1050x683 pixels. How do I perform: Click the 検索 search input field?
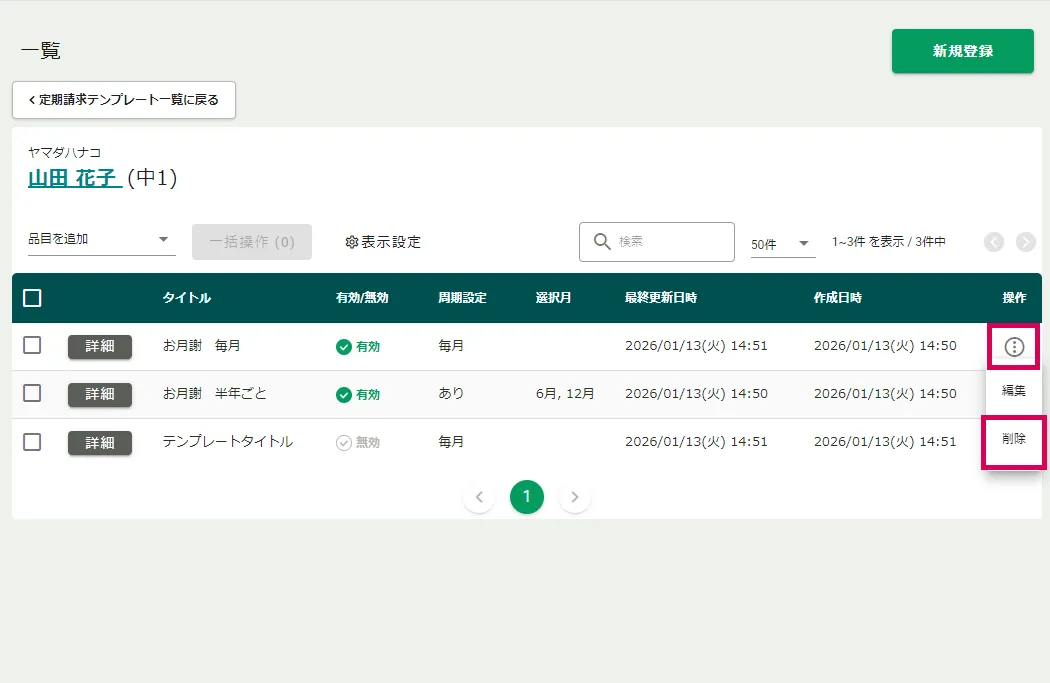tap(670, 242)
